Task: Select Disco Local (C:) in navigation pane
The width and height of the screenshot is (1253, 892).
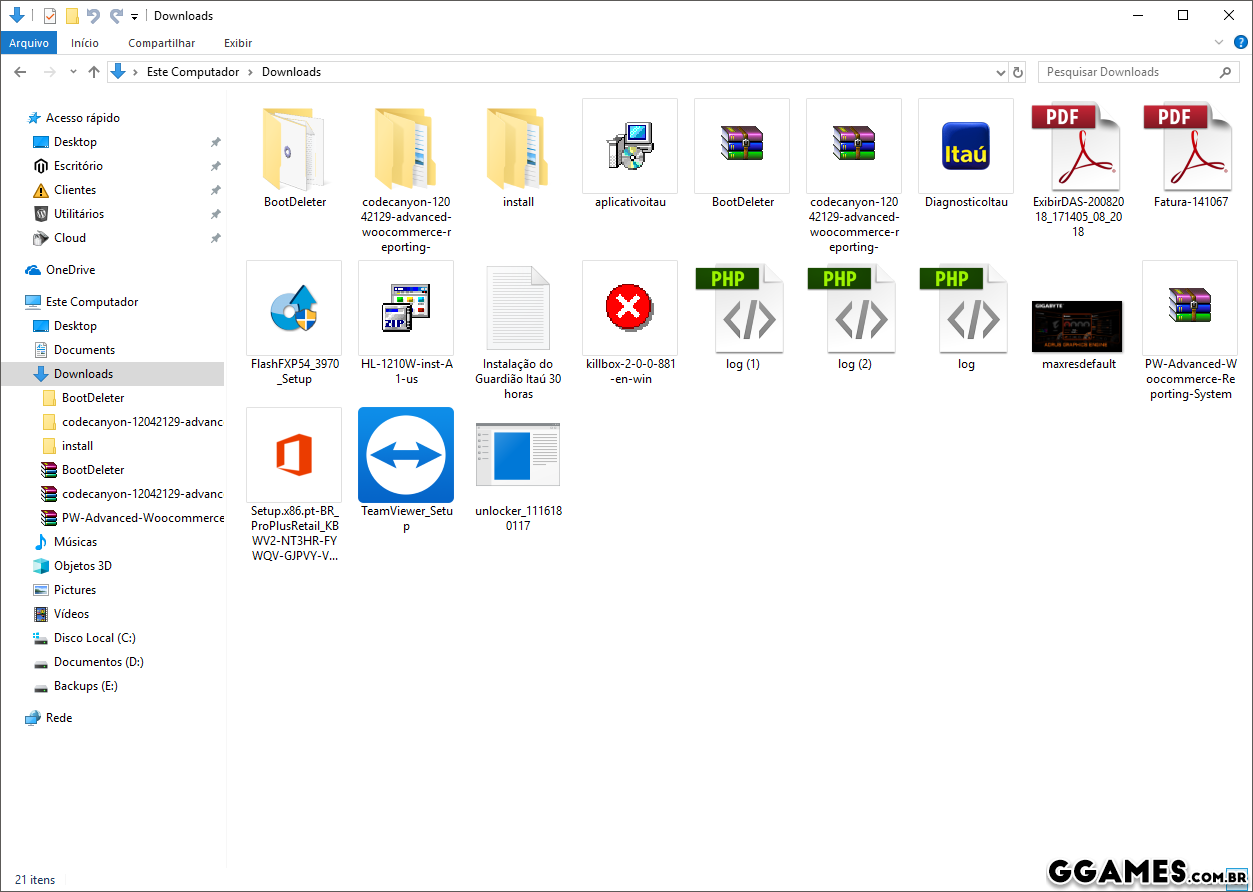Action: coord(94,638)
